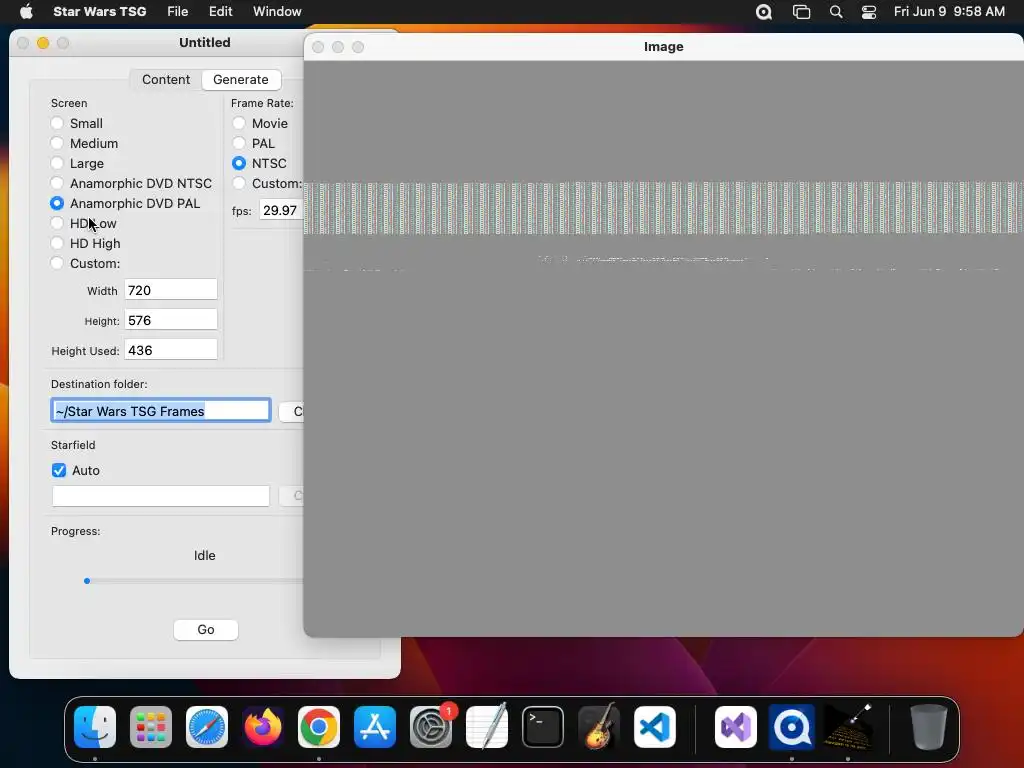Screen dimensions: 1024x768
Task: Open the Star Wars TSG app menu
Action: point(100,11)
